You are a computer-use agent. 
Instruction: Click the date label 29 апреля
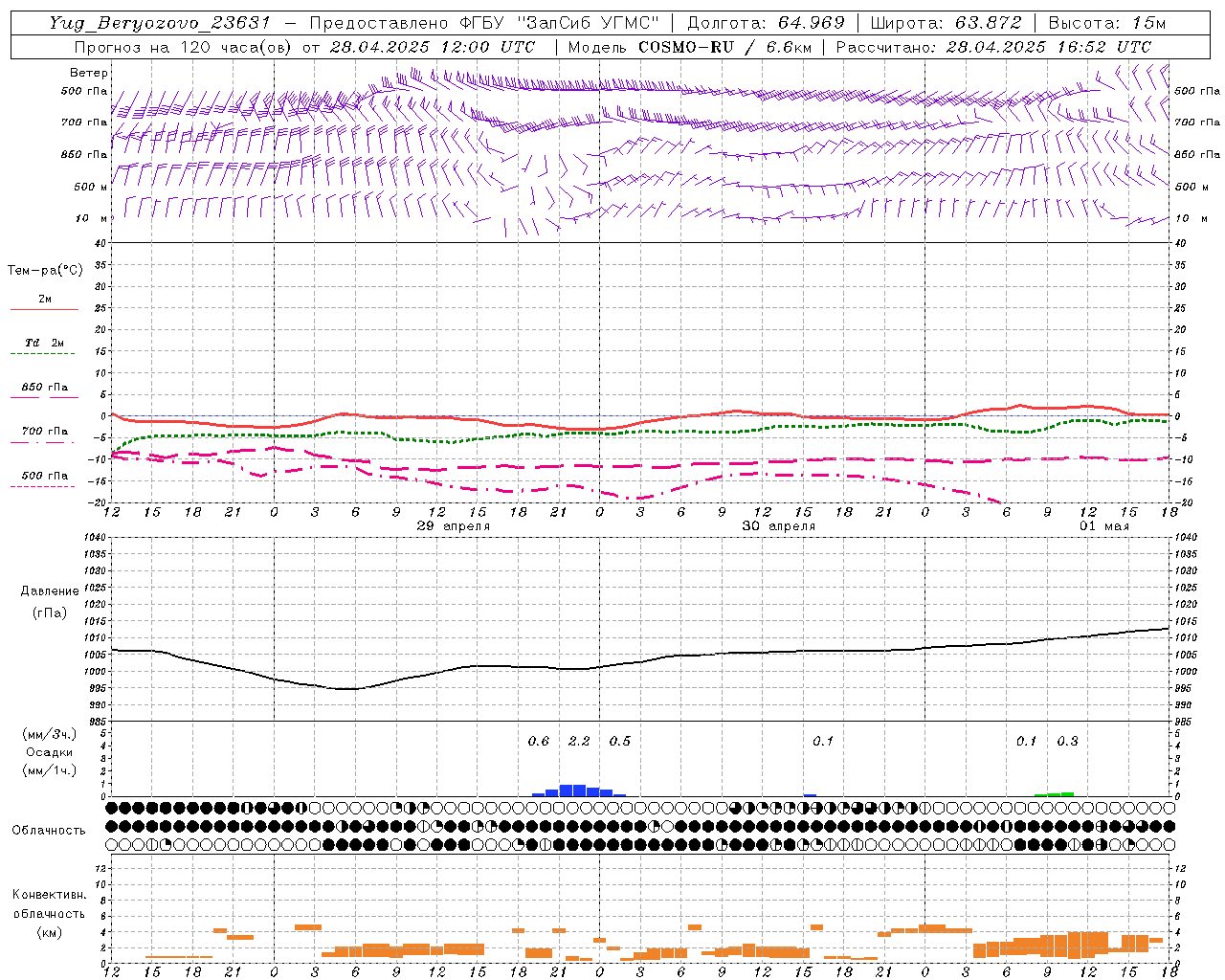[454, 526]
